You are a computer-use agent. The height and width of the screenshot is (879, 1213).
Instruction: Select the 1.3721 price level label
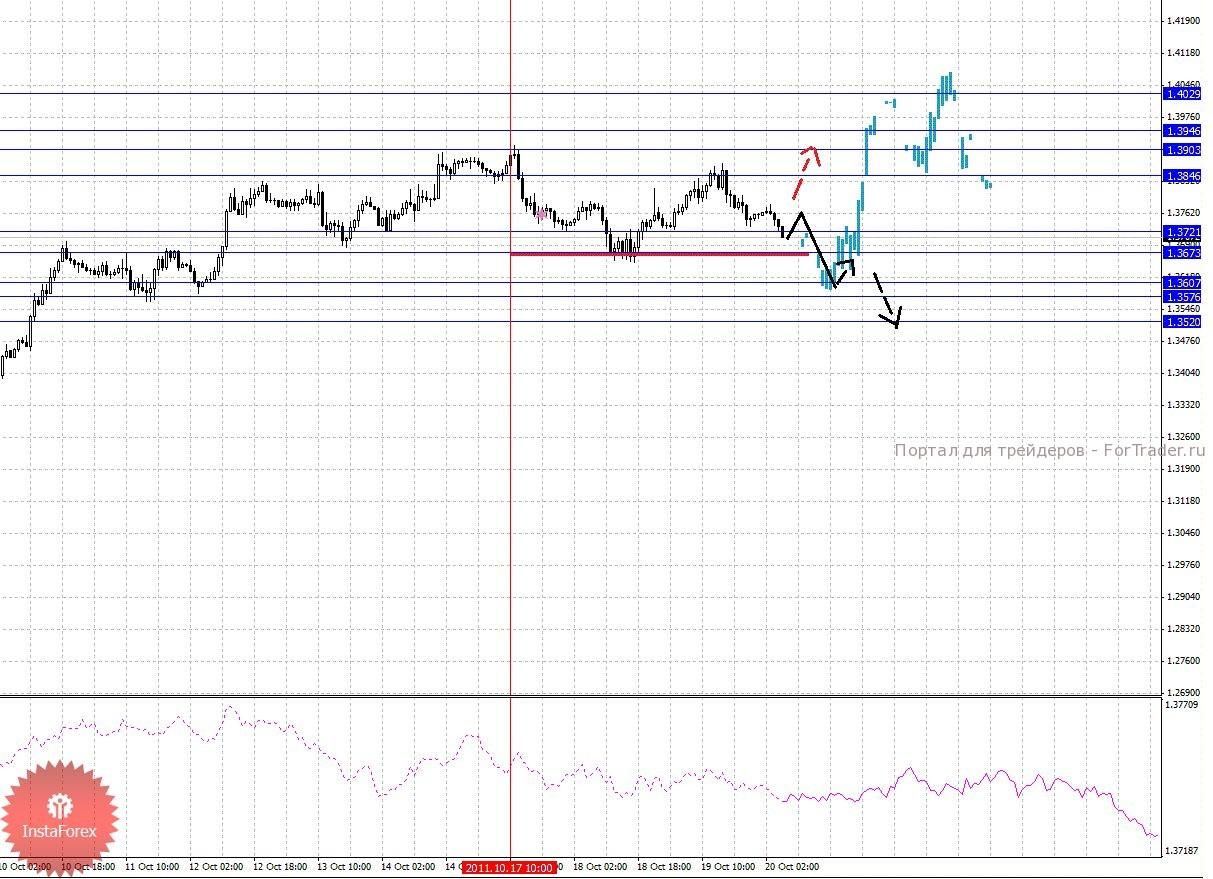click(x=1182, y=232)
